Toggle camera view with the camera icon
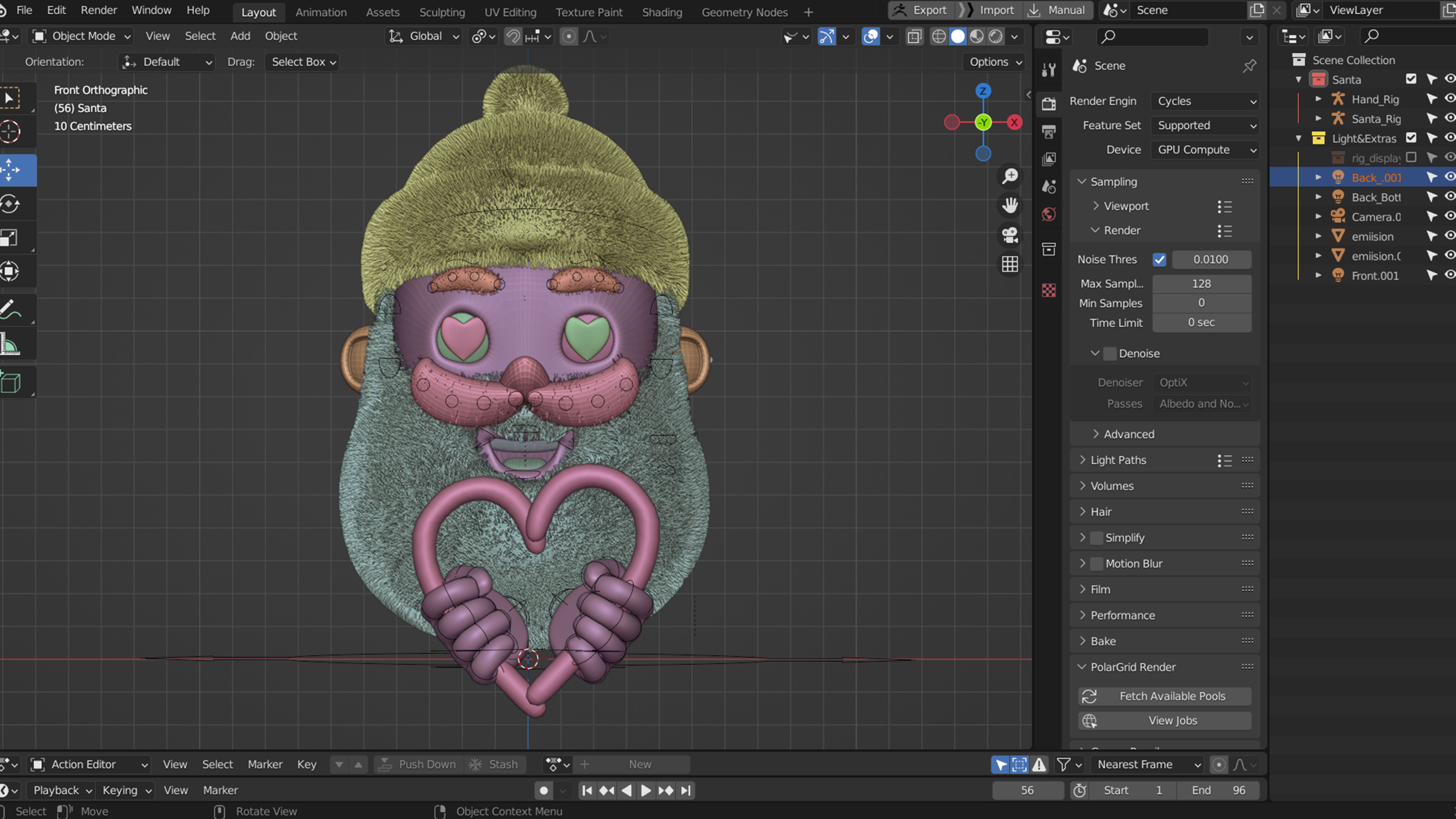Viewport: 1456px width, 819px height. tap(1010, 235)
